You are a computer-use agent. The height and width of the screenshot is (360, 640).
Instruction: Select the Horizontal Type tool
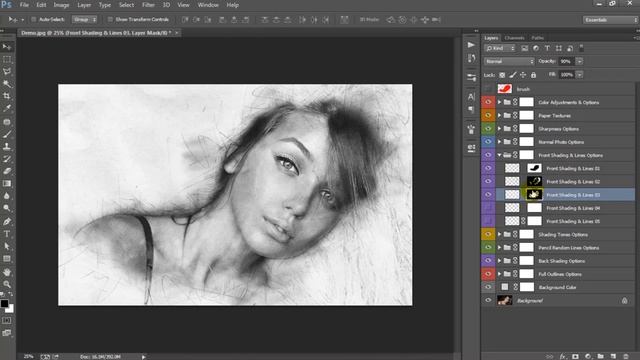7,234
